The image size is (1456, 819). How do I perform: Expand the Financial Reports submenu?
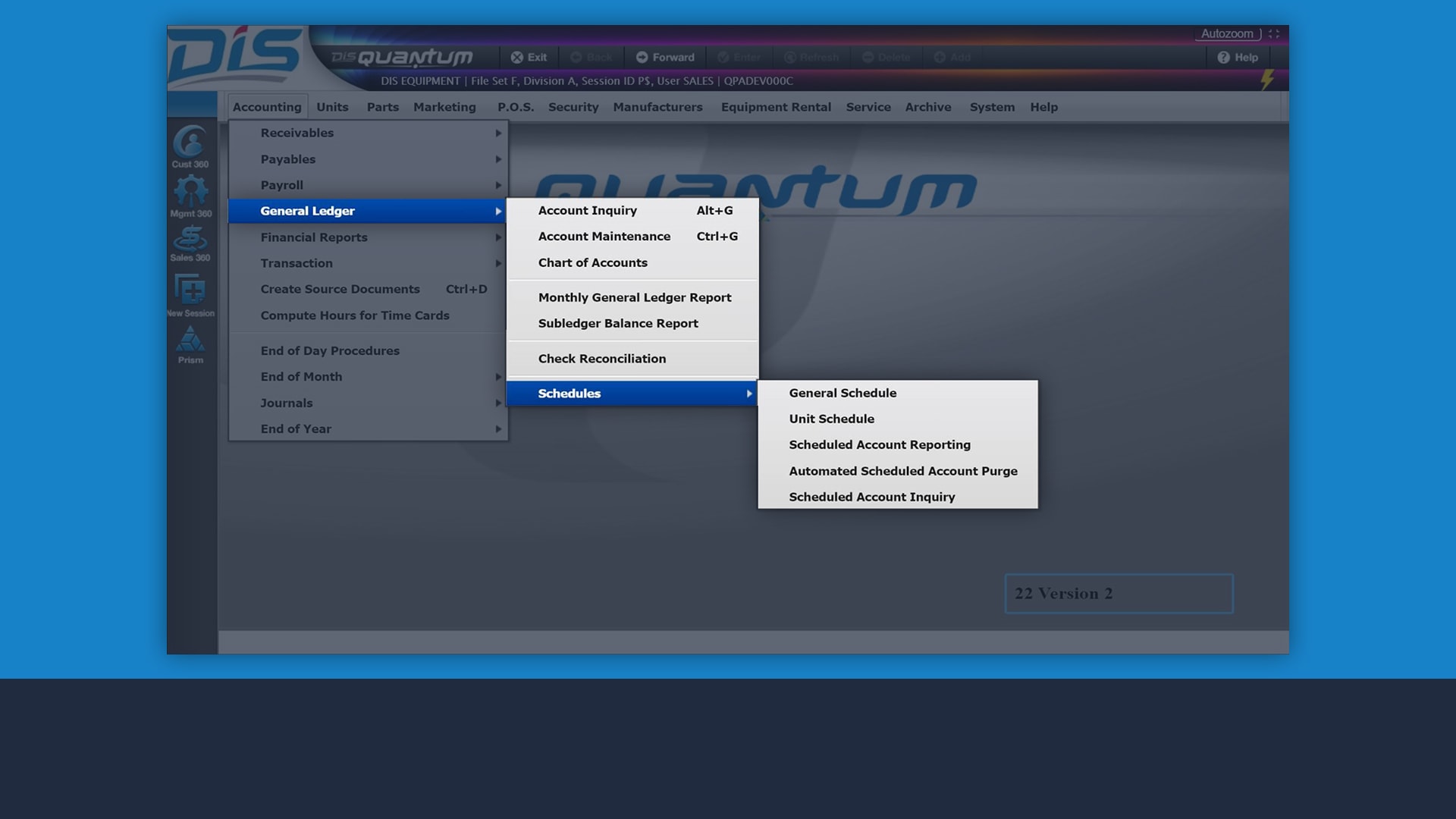click(x=368, y=237)
